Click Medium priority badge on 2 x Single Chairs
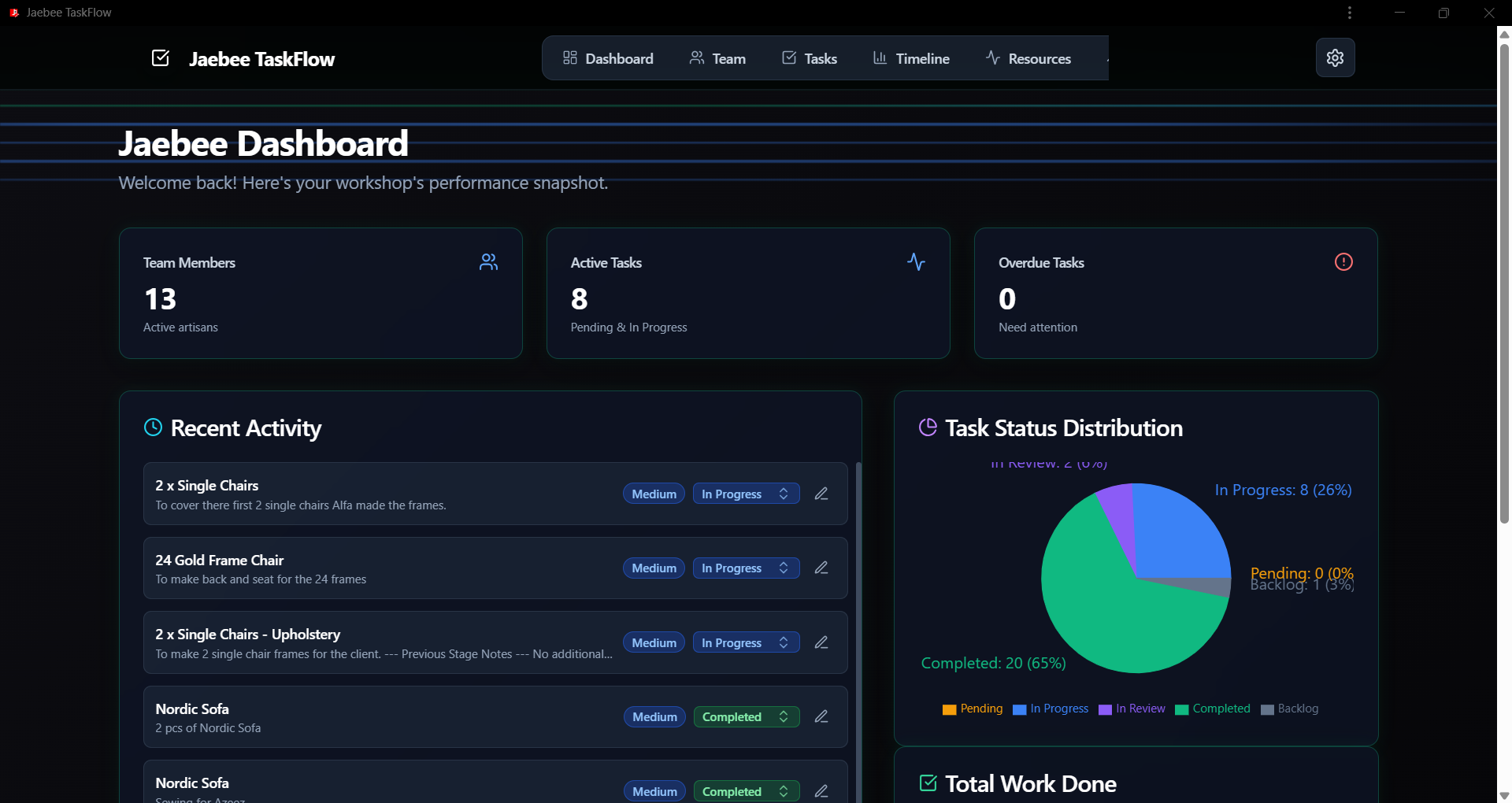 pyautogui.click(x=654, y=494)
